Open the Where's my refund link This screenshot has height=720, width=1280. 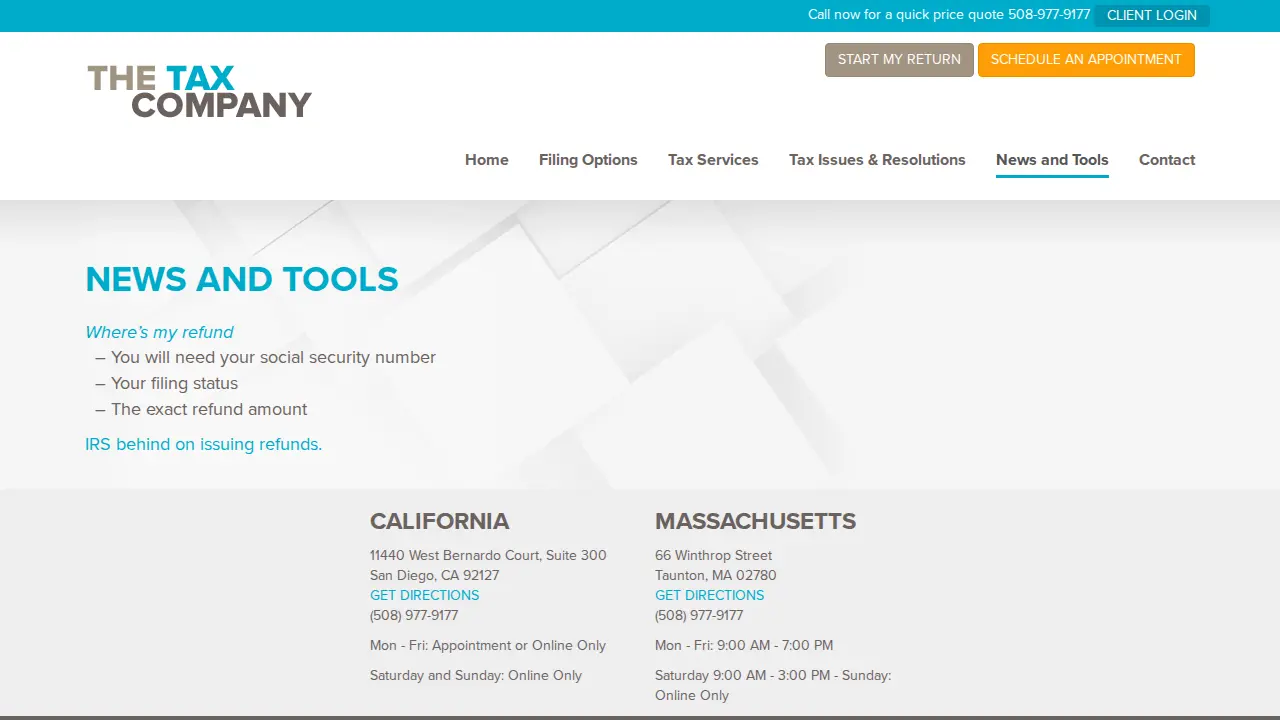click(159, 332)
